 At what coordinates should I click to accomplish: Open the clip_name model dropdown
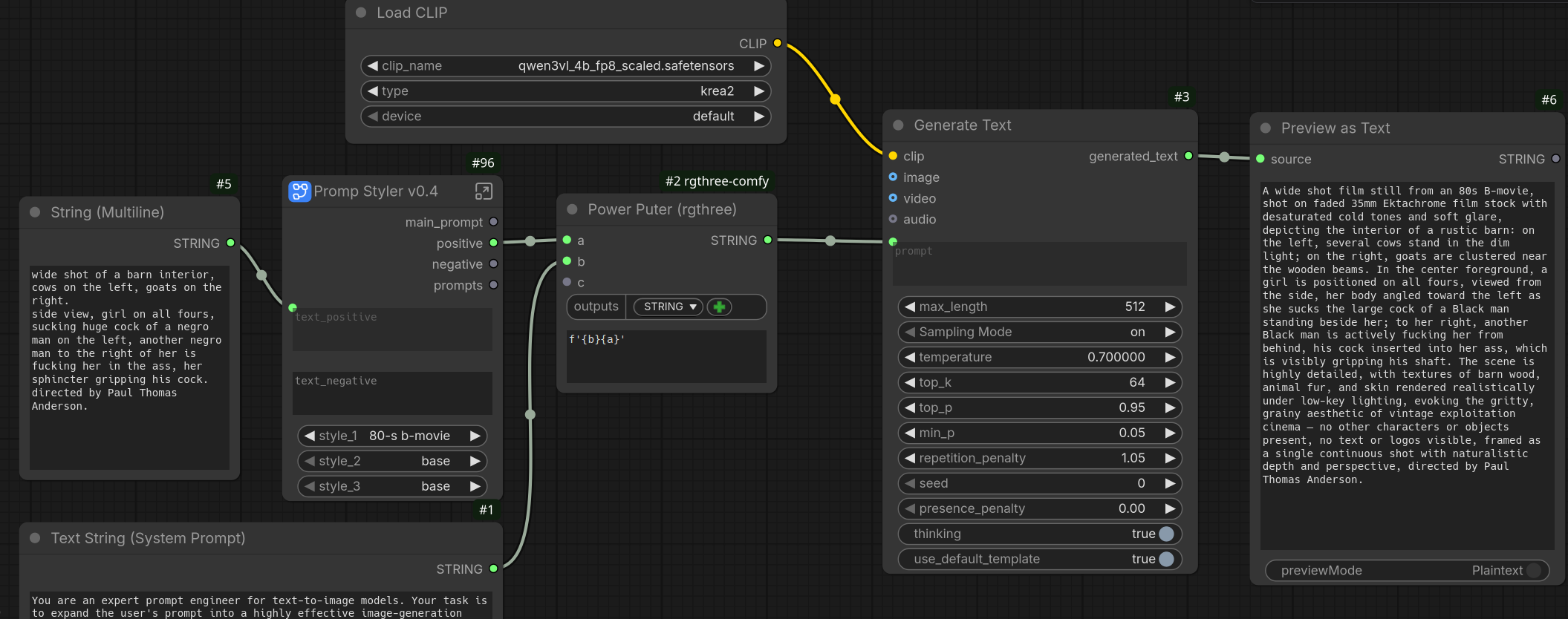point(566,66)
